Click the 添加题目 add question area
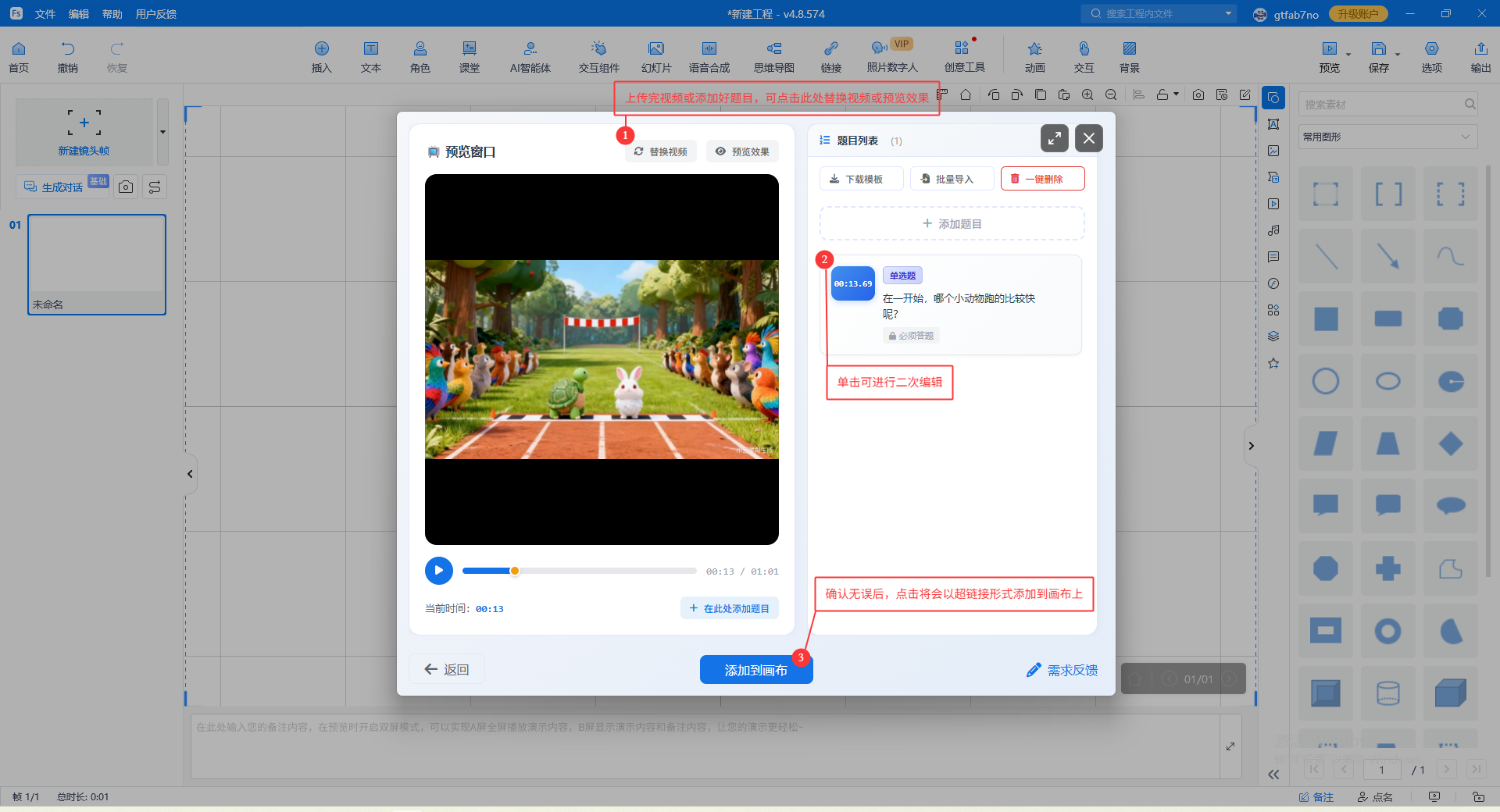Image resolution: width=1500 pixels, height=812 pixels. [952, 224]
